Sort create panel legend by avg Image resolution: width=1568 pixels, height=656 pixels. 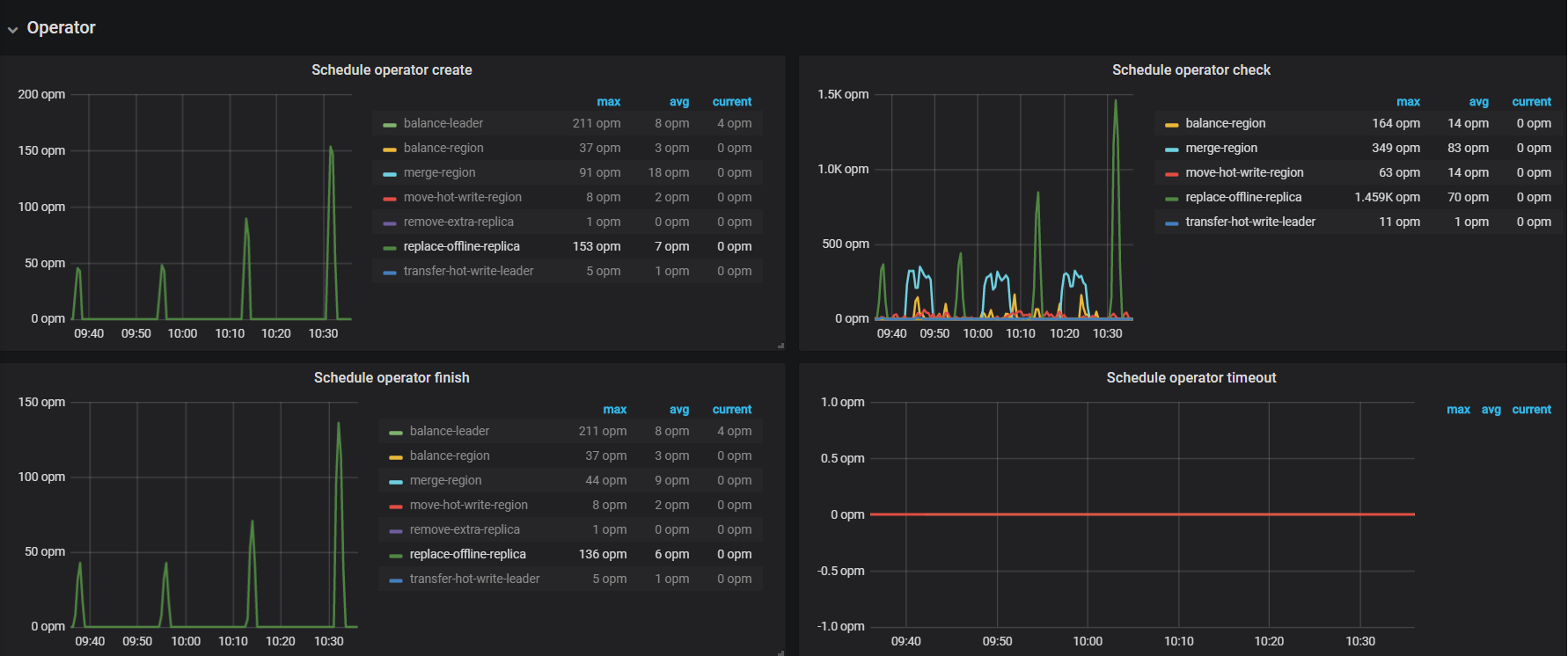click(678, 102)
